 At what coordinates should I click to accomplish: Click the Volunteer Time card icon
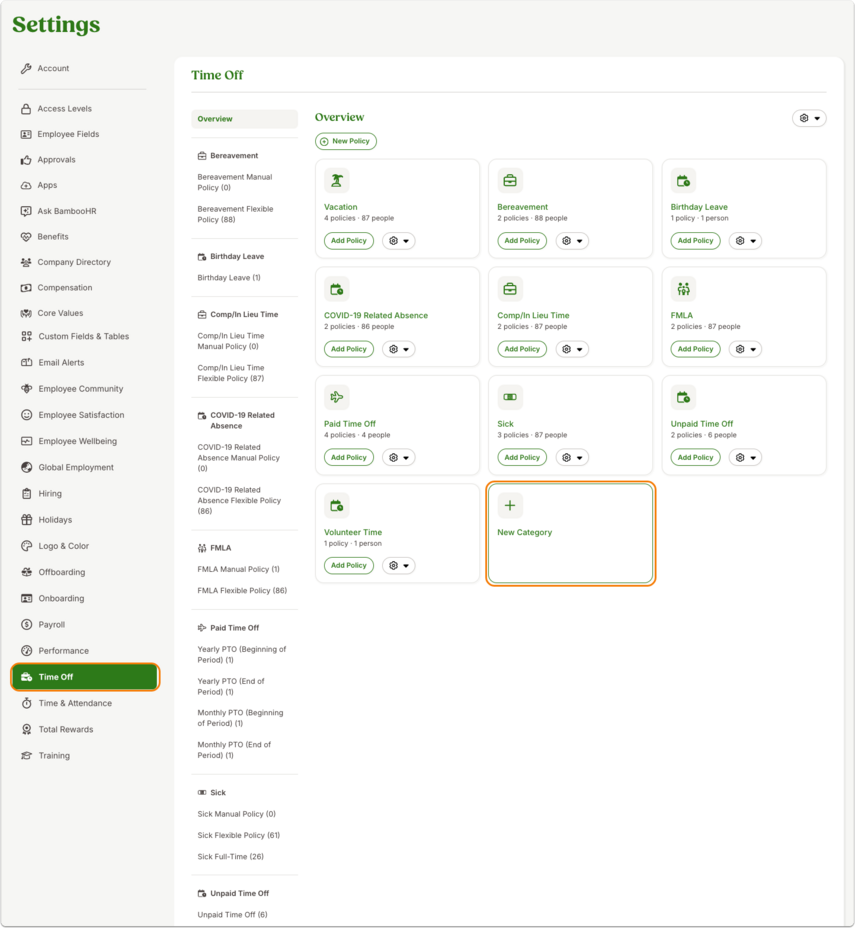tap(337, 505)
